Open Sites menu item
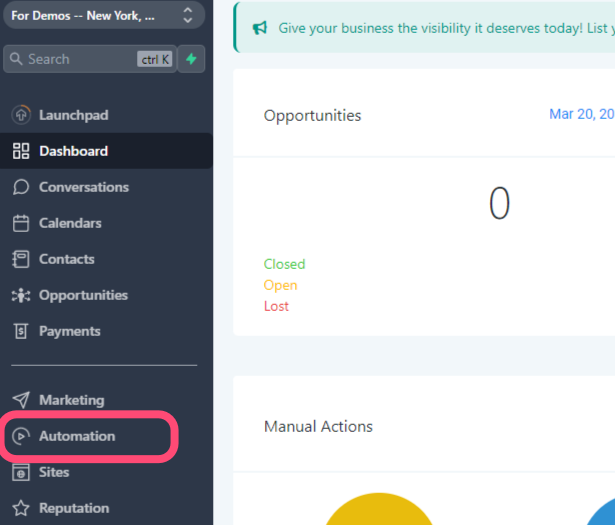Image resolution: width=615 pixels, height=525 pixels. point(106,472)
